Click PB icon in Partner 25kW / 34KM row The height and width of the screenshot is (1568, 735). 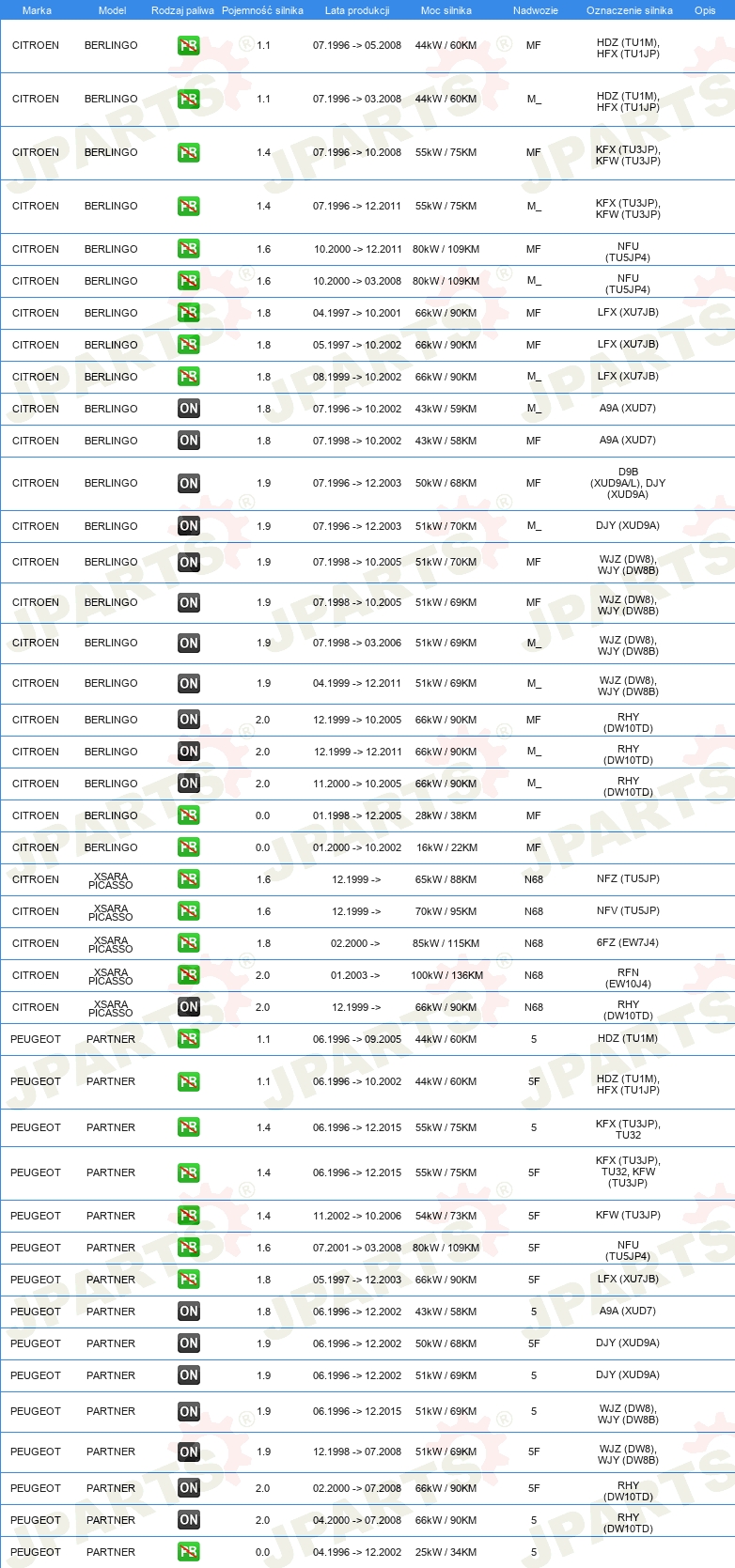189,1552
